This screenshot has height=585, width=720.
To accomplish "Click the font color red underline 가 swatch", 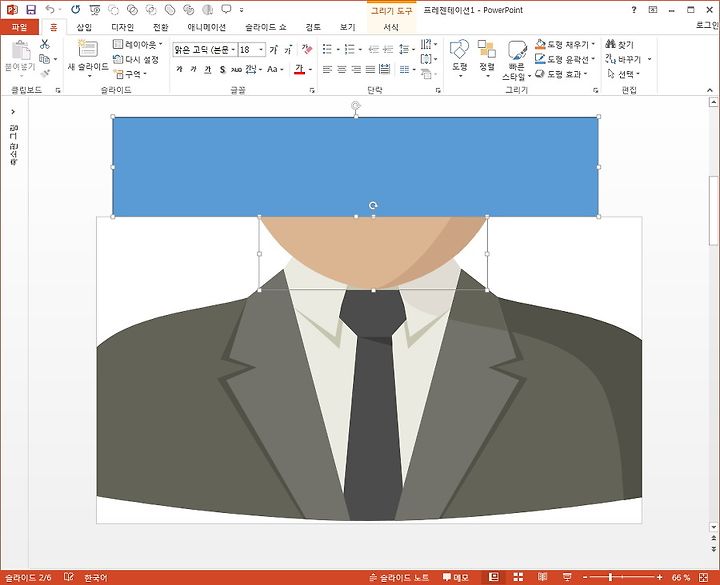I will point(299,69).
